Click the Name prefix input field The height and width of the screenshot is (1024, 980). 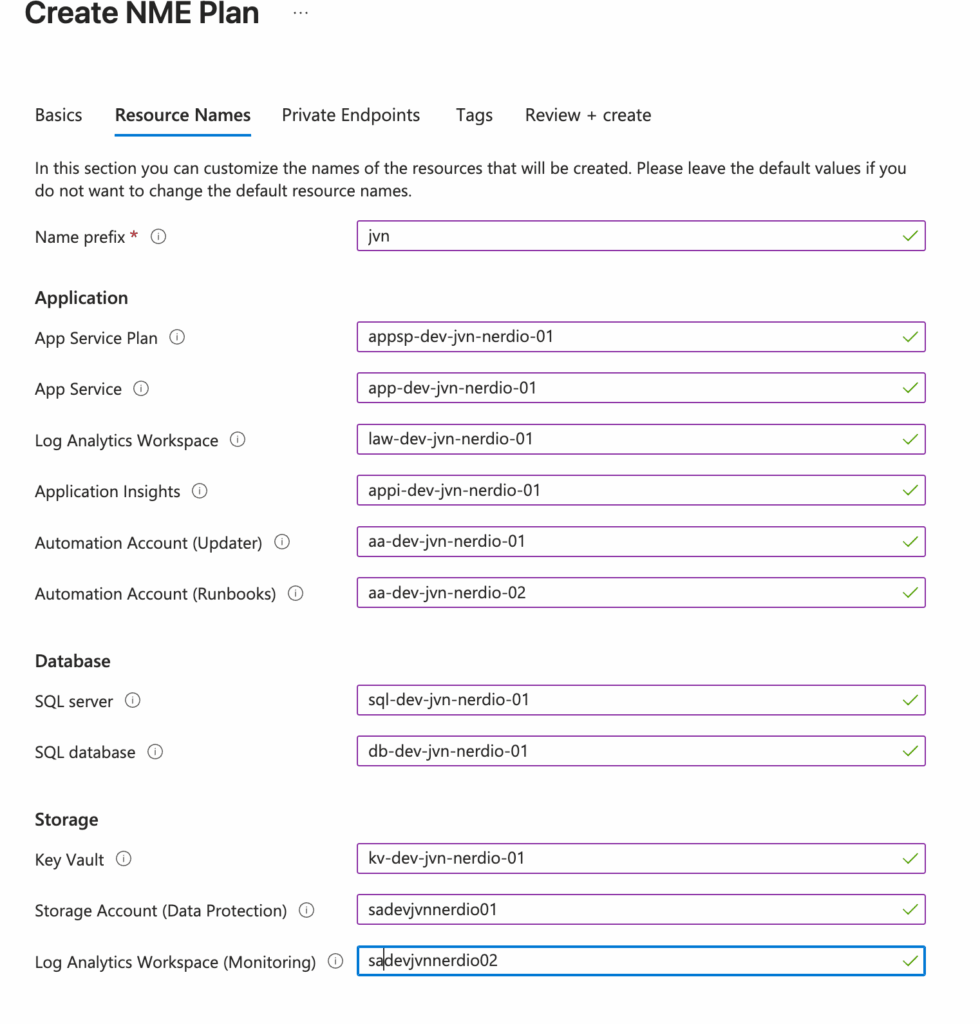[x=640, y=236]
